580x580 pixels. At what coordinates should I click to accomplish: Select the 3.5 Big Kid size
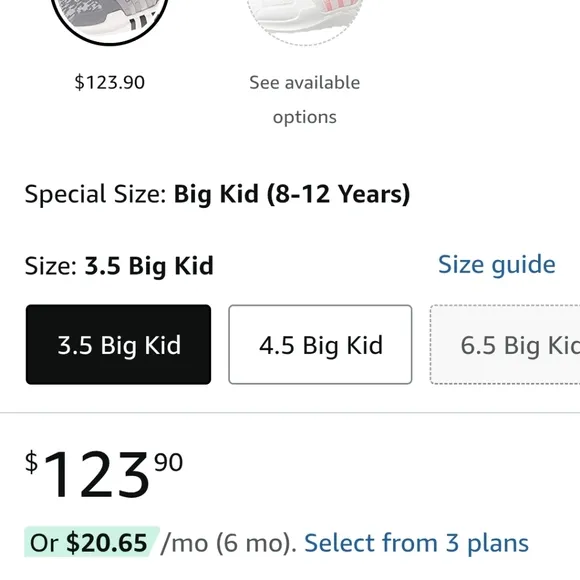118,344
